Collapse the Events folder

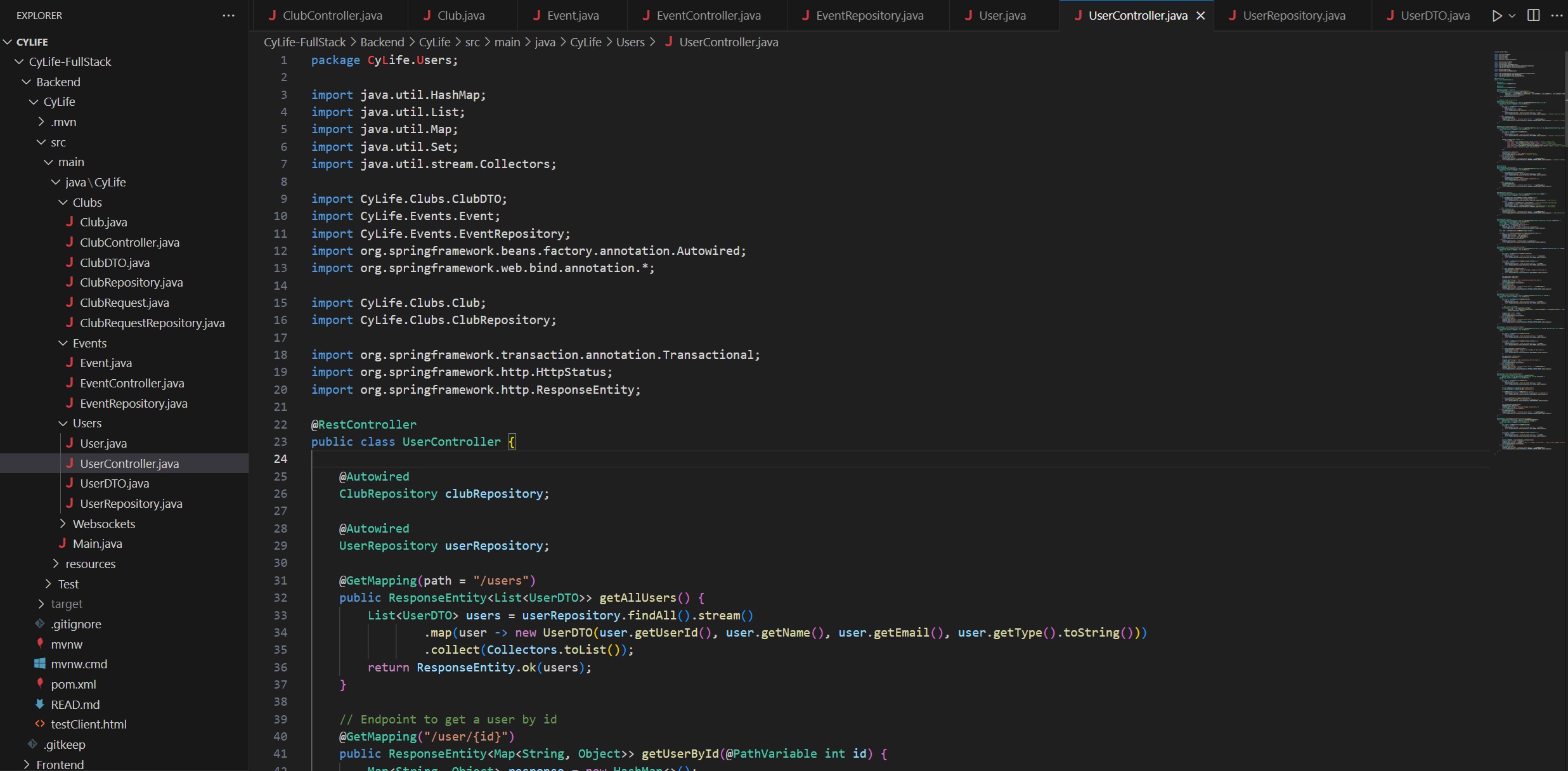click(89, 343)
